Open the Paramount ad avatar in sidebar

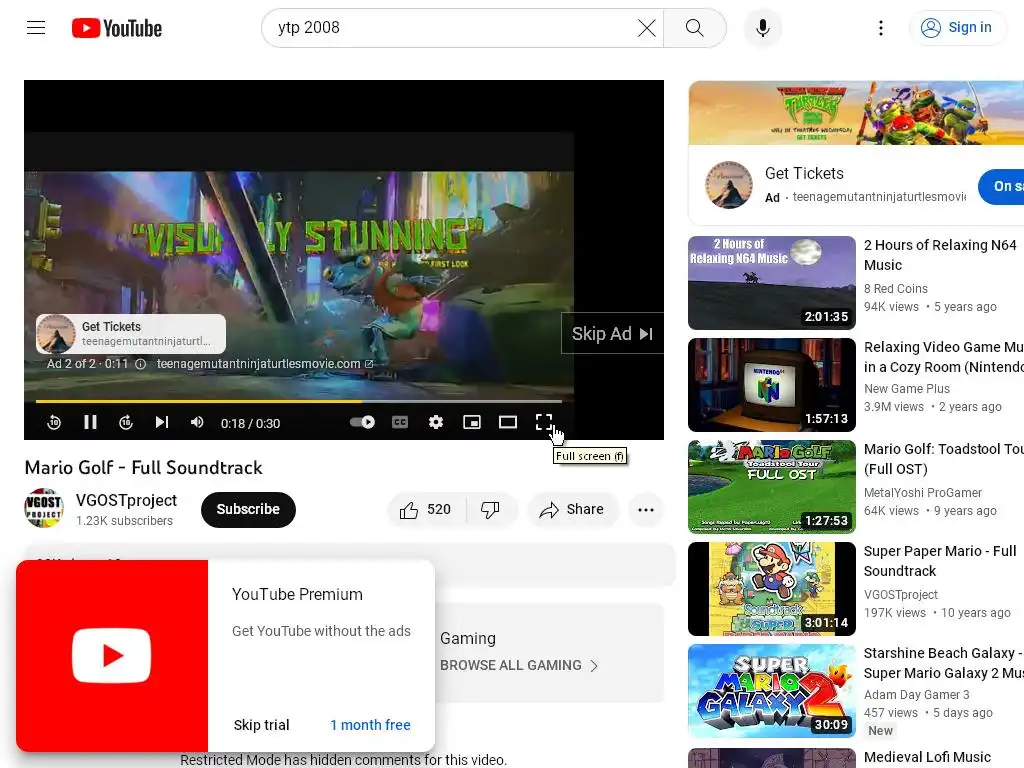[729, 185]
